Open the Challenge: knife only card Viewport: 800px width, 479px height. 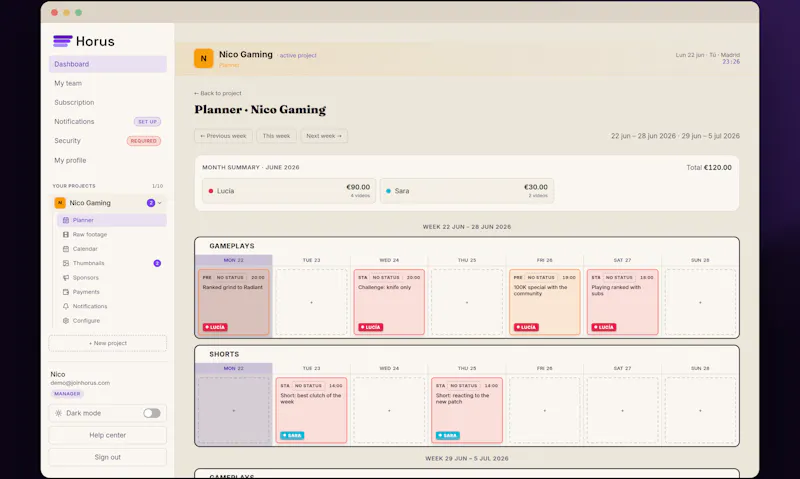389,302
